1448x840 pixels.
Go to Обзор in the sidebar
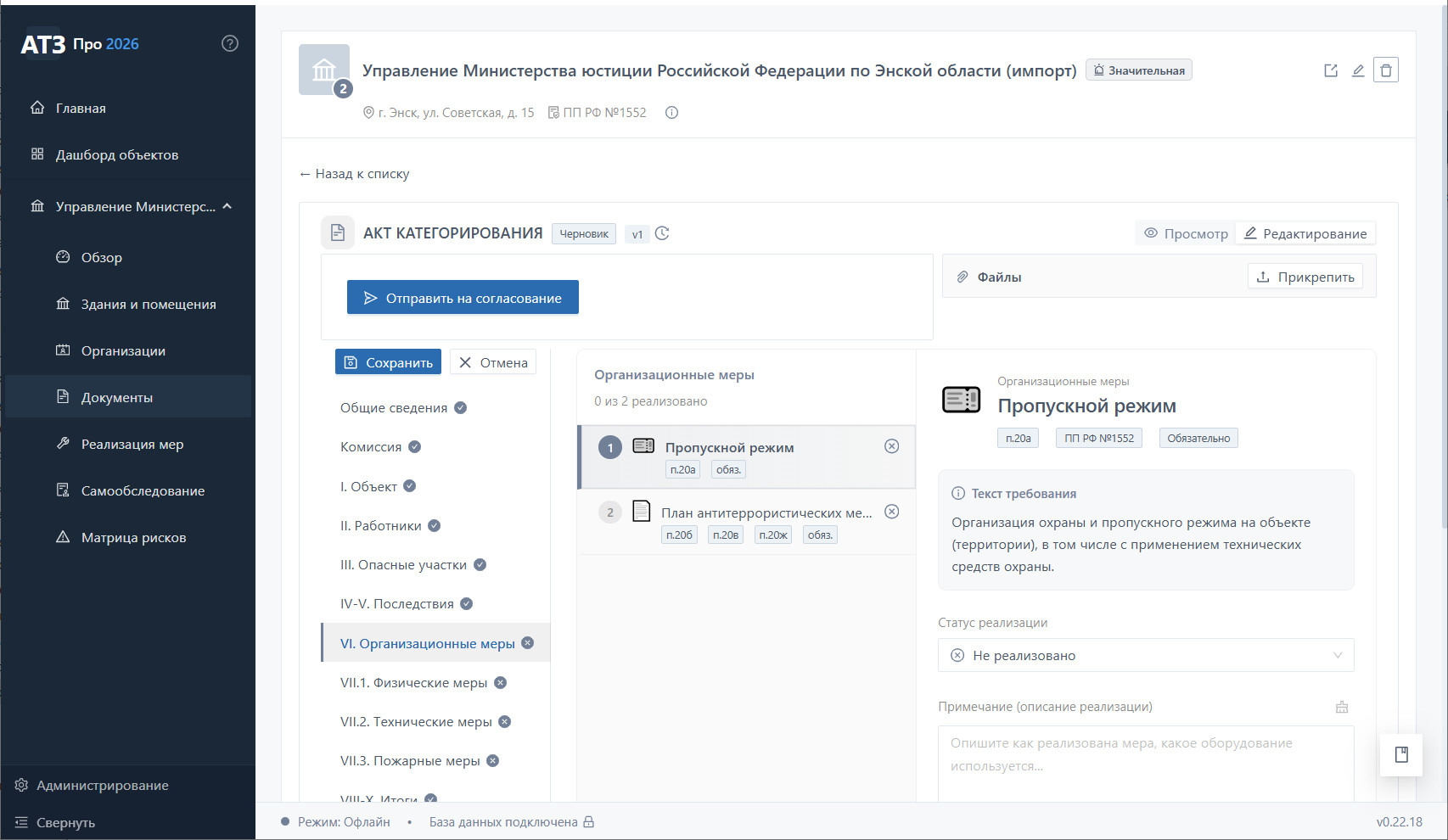point(128,257)
